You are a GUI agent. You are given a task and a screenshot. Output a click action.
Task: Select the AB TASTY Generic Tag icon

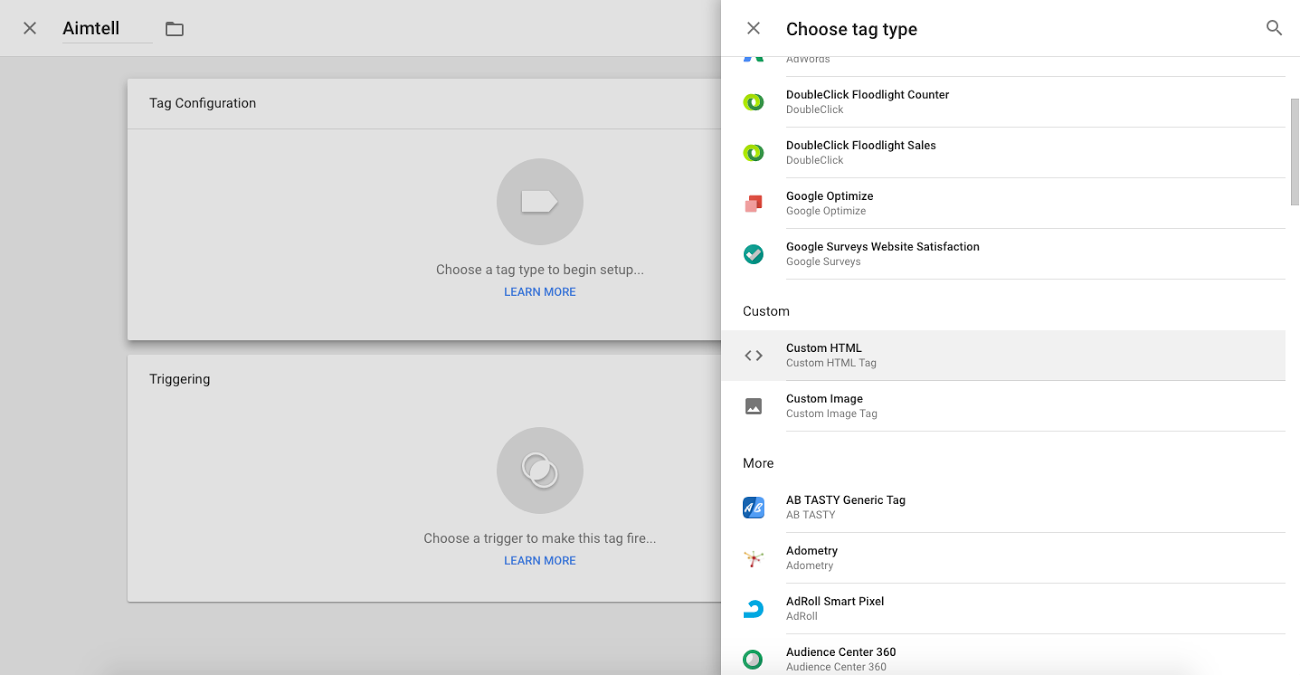point(754,507)
